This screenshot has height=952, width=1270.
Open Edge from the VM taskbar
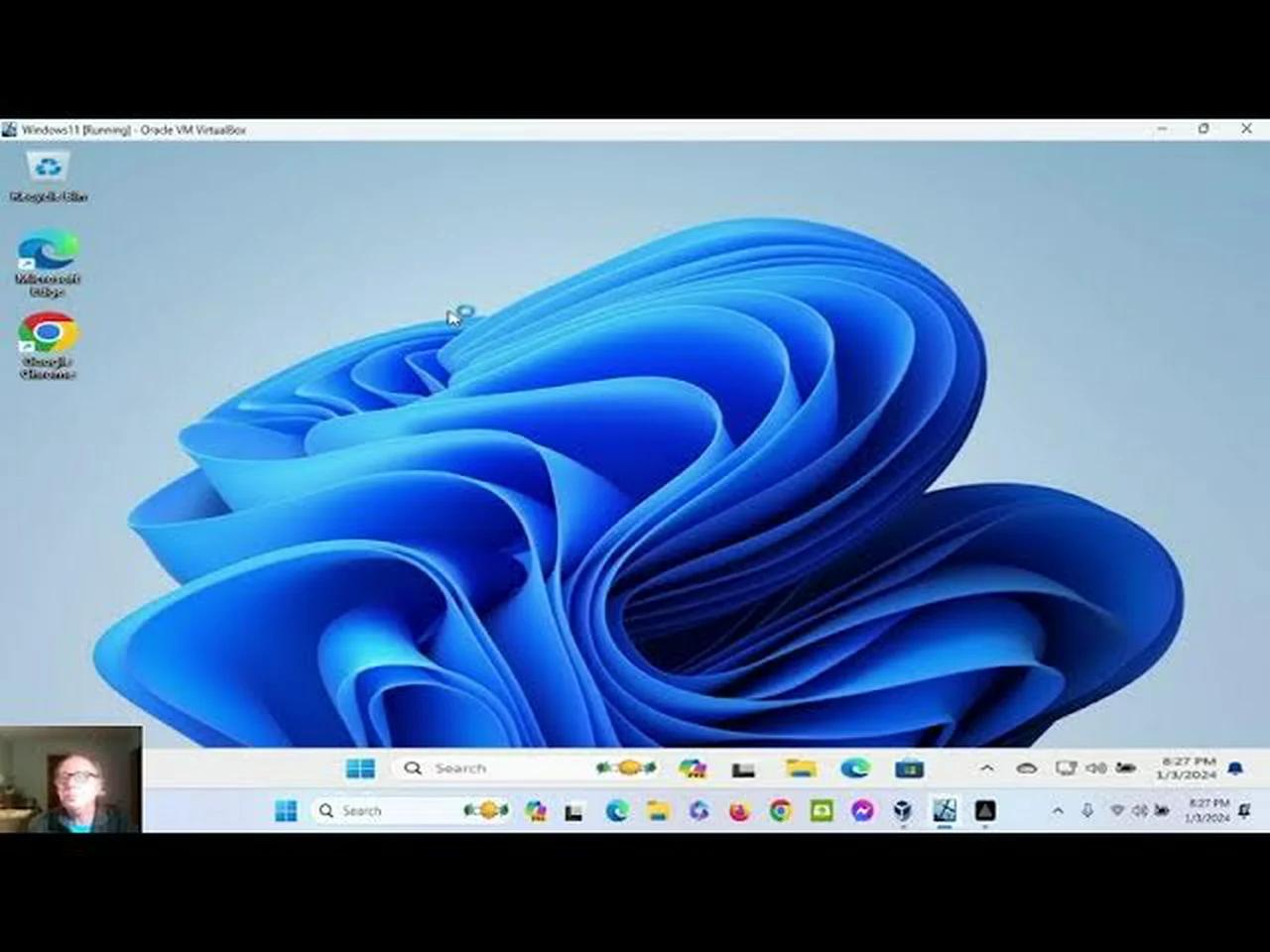(x=855, y=769)
